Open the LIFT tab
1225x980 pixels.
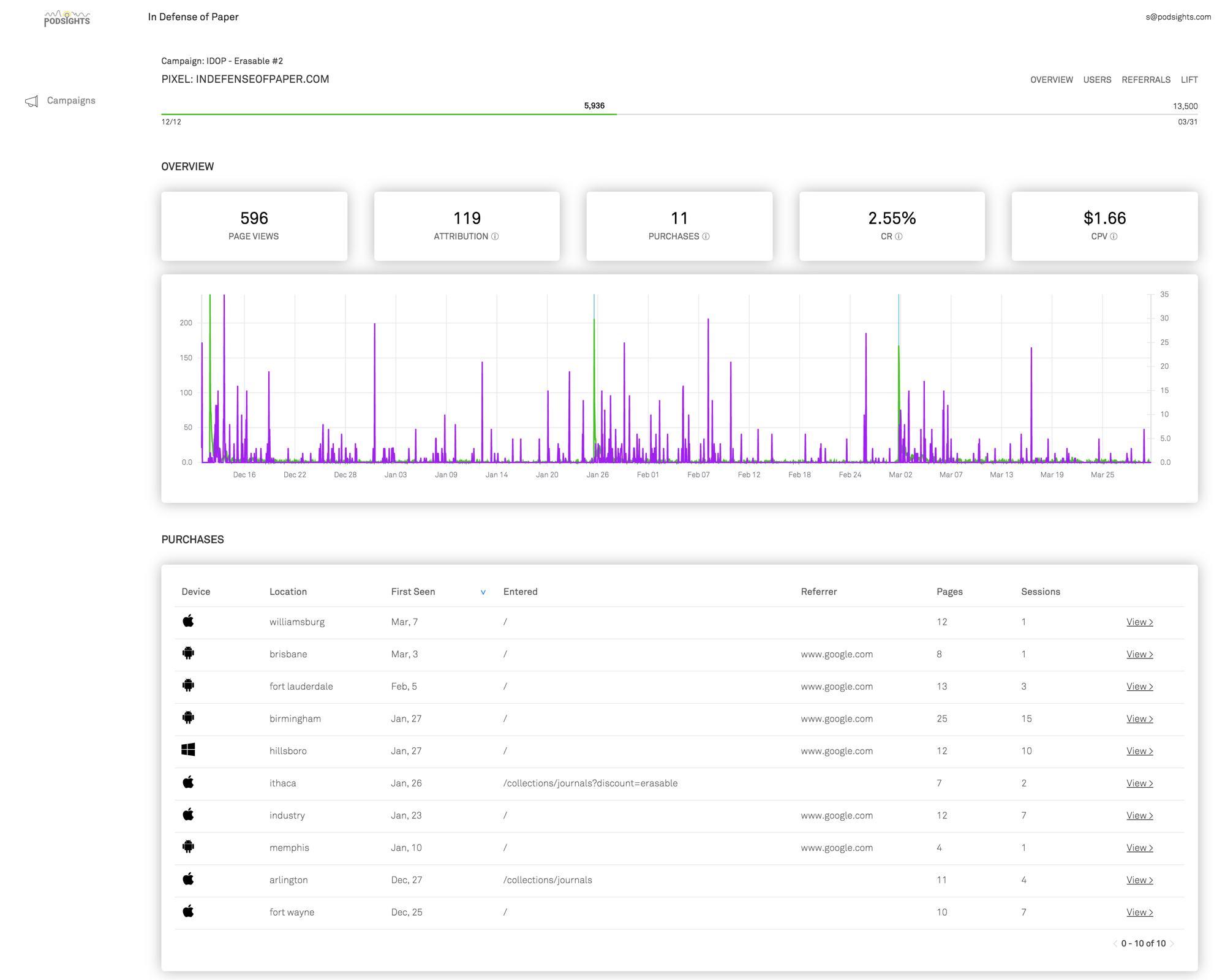pyautogui.click(x=1189, y=79)
